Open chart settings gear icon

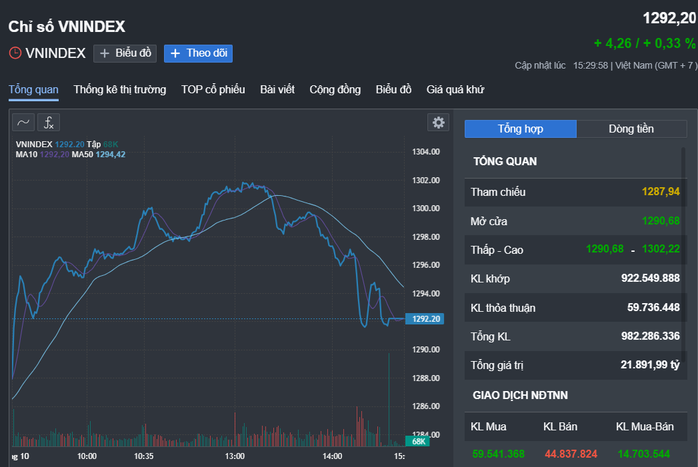coord(438,122)
